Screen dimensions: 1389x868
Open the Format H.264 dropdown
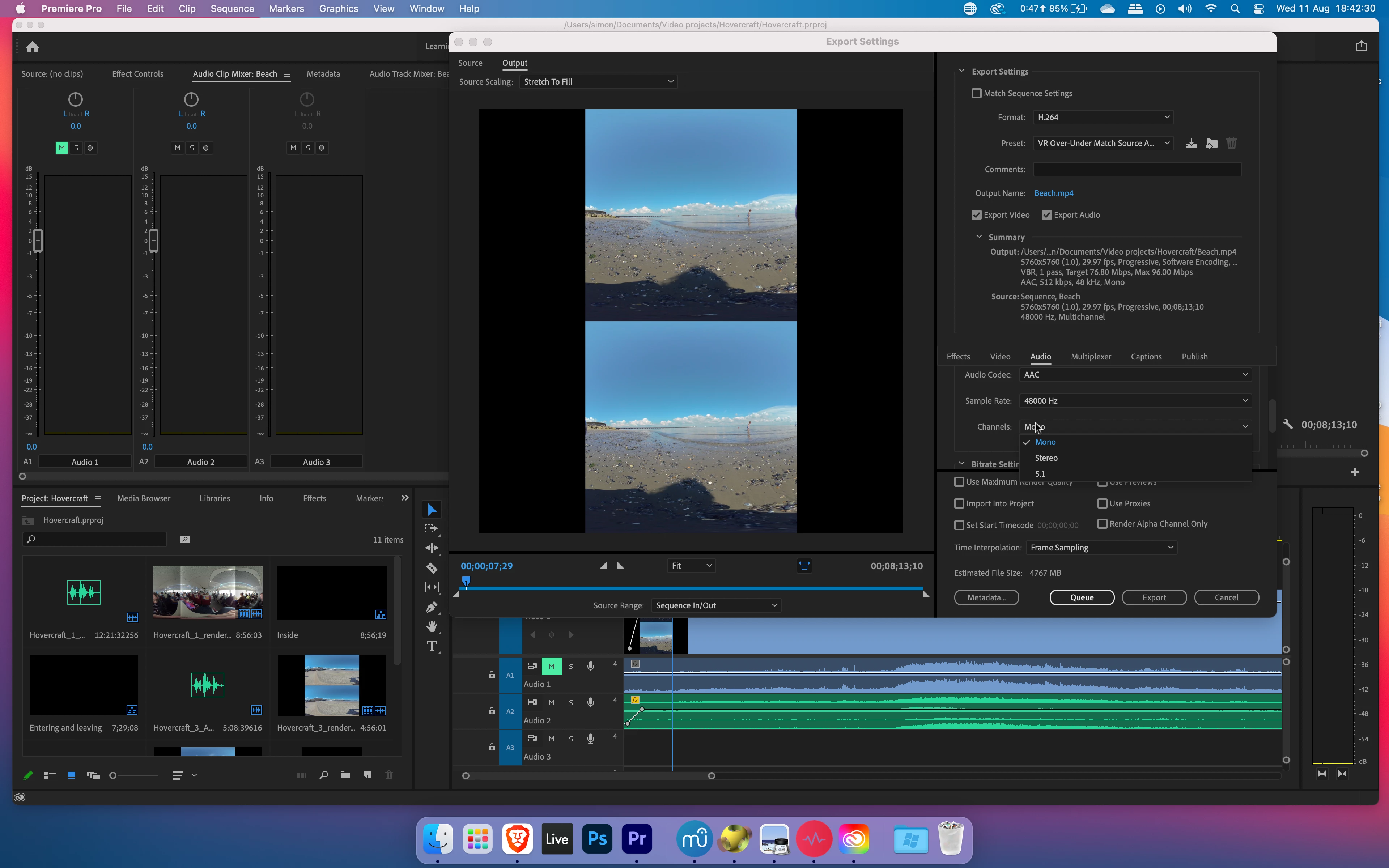(x=1103, y=117)
